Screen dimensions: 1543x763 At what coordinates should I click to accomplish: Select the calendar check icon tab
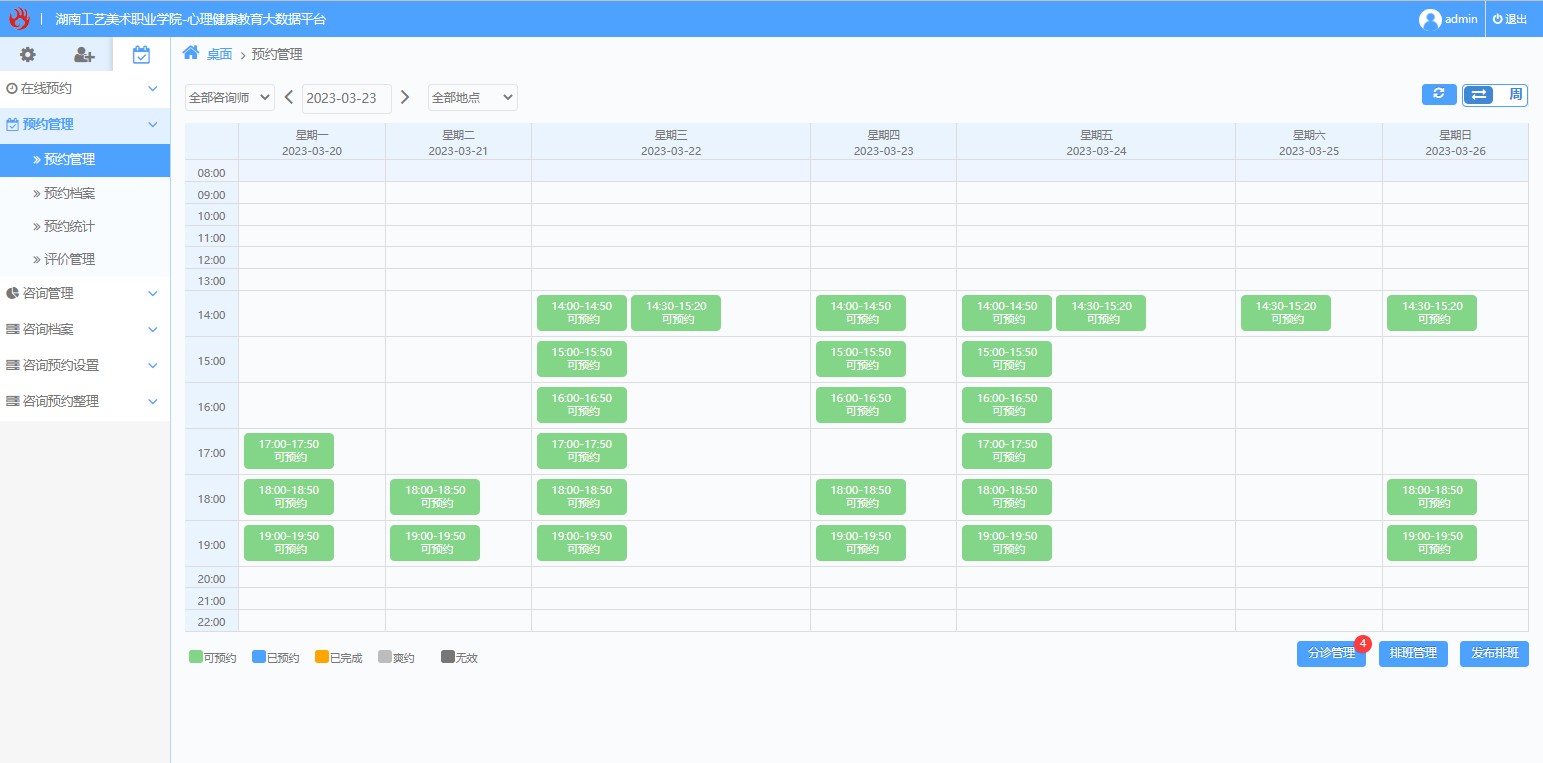tap(141, 55)
